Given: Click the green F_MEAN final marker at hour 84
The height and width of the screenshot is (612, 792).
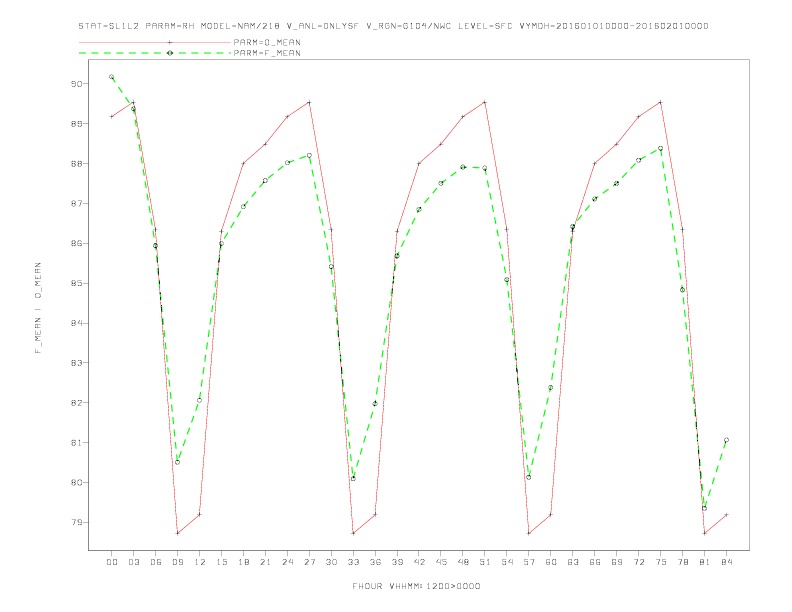Looking at the screenshot, I should pos(726,440).
